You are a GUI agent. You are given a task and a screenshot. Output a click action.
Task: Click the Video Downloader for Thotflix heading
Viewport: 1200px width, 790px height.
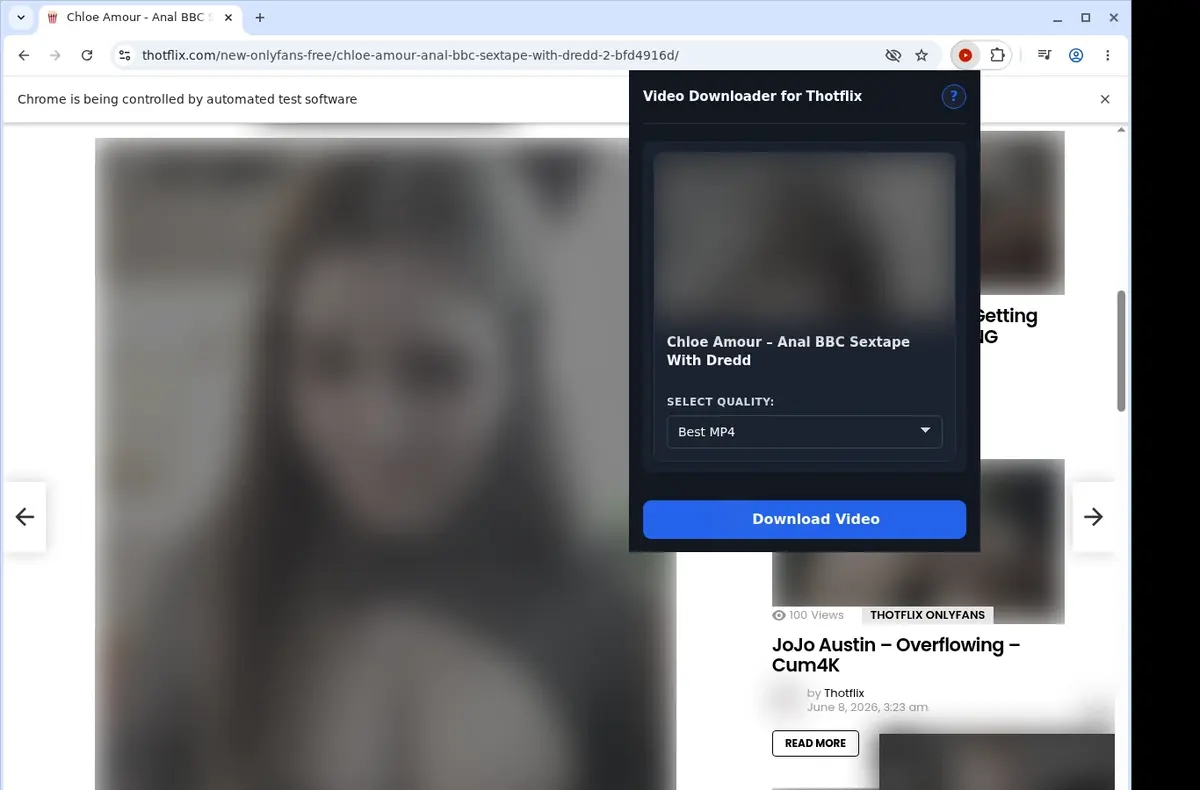click(x=752, y=96)
